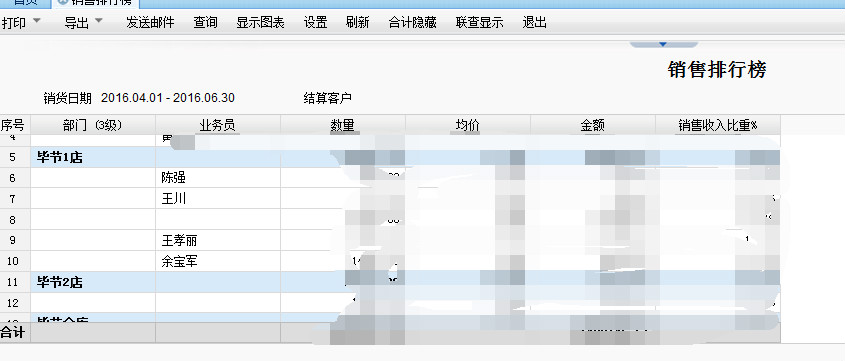Click the 均价 column header
The height and width of the screenshot is (361, 845).
pos(468,126)
